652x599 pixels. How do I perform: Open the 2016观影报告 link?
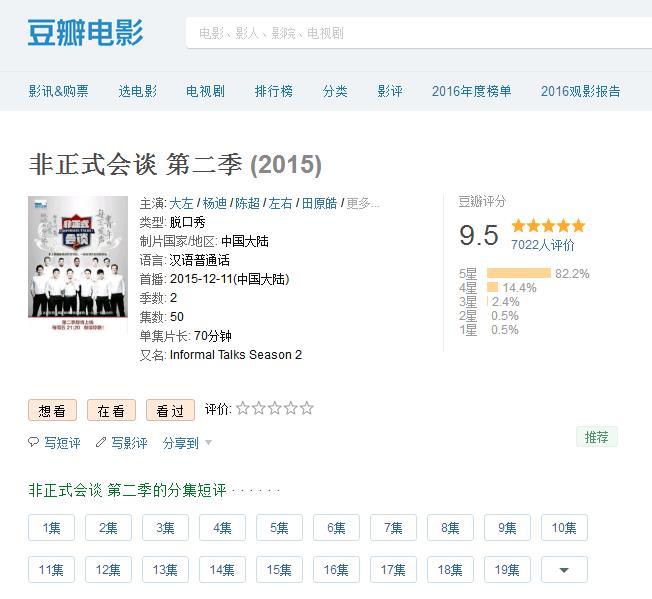click(580, 91)
